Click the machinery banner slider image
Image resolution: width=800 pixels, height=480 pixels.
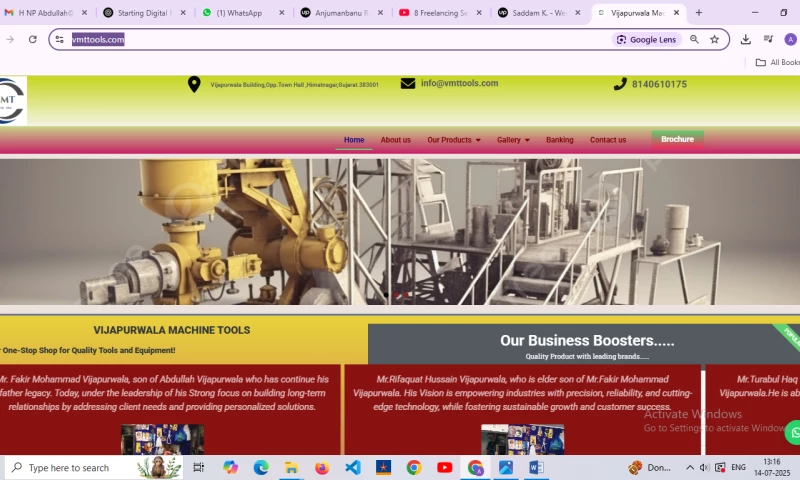click(x=400, y=232)
